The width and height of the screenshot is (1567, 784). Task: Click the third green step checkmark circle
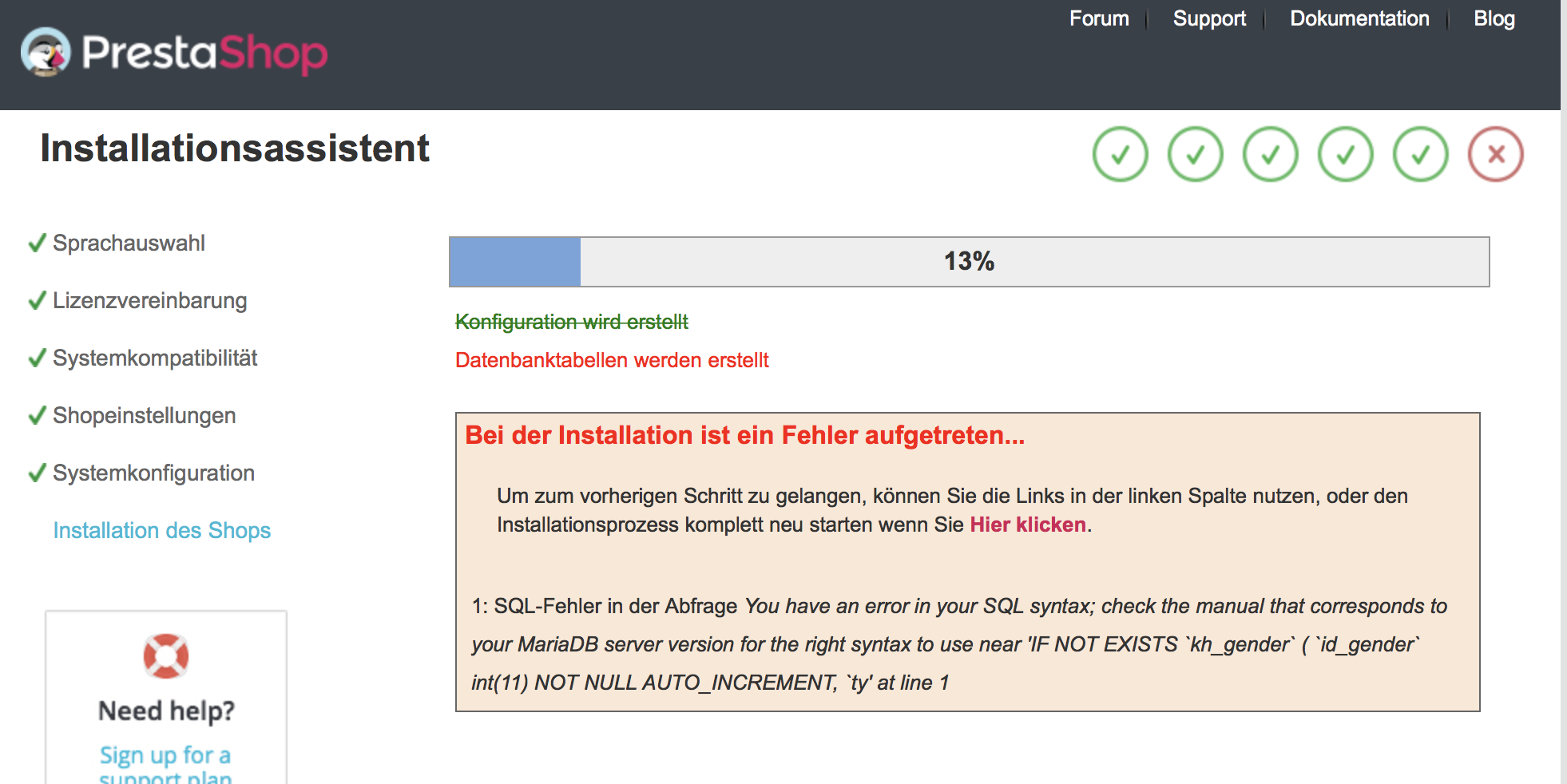coord(1270,154)
